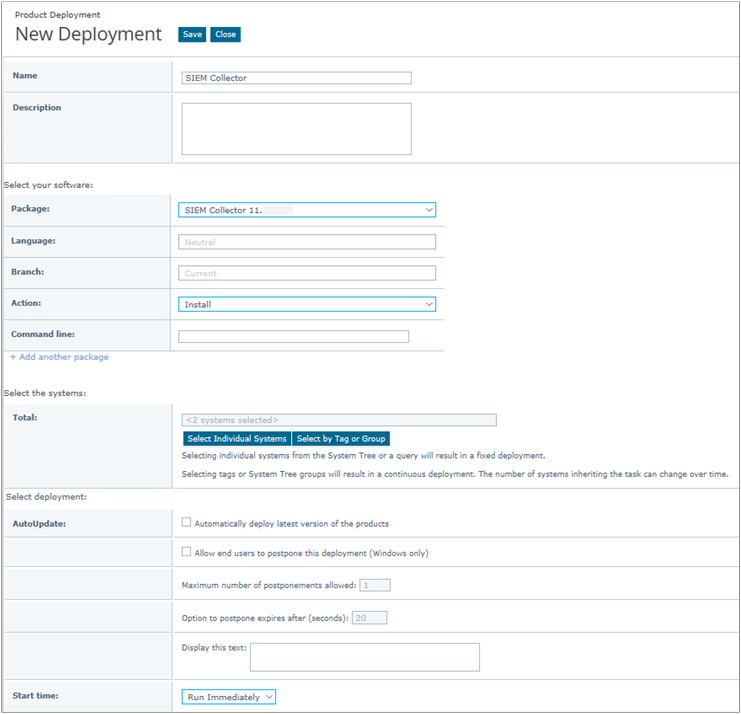Click the Close button next to Save
Screen dimensions: 741x714
click(x=225, y=34)
